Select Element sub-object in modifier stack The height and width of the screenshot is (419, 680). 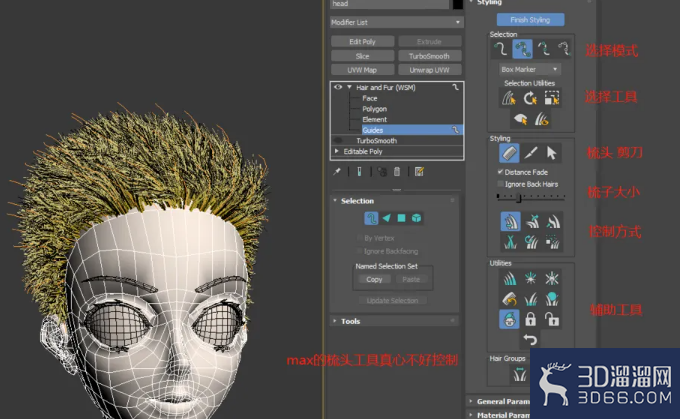tap(375, 119)
